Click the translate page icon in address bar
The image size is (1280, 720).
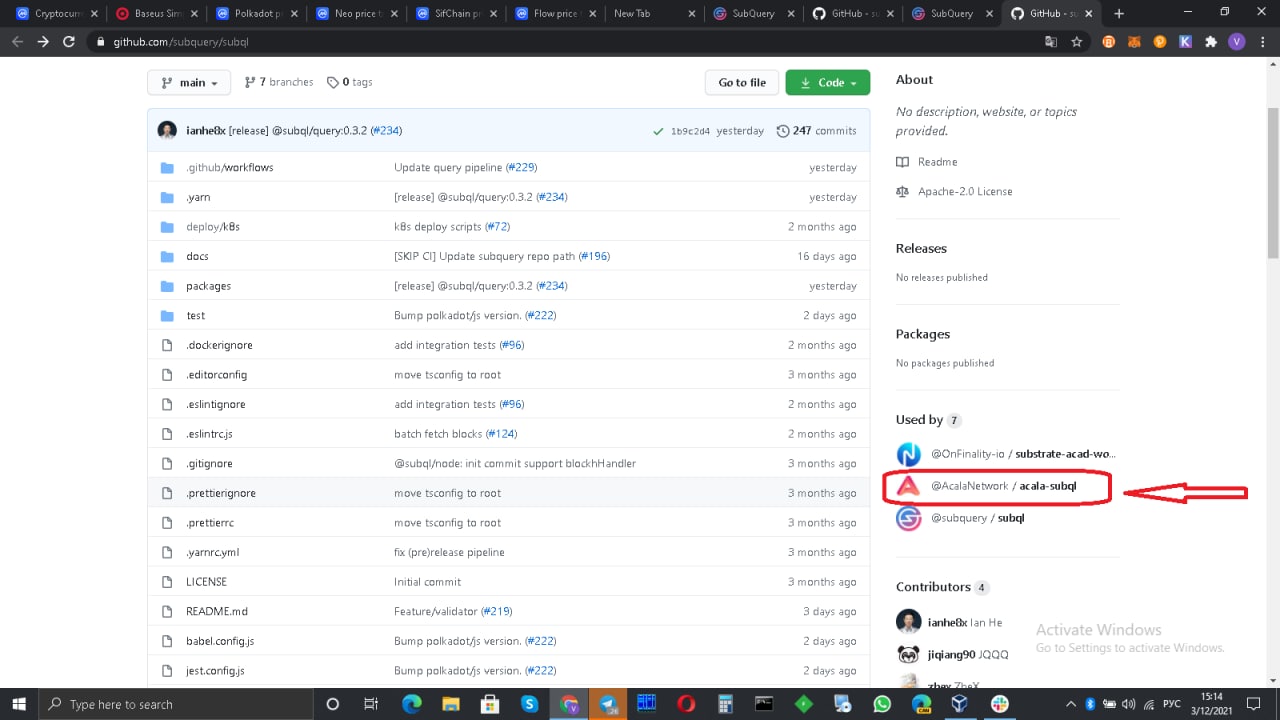[1051, 42]
